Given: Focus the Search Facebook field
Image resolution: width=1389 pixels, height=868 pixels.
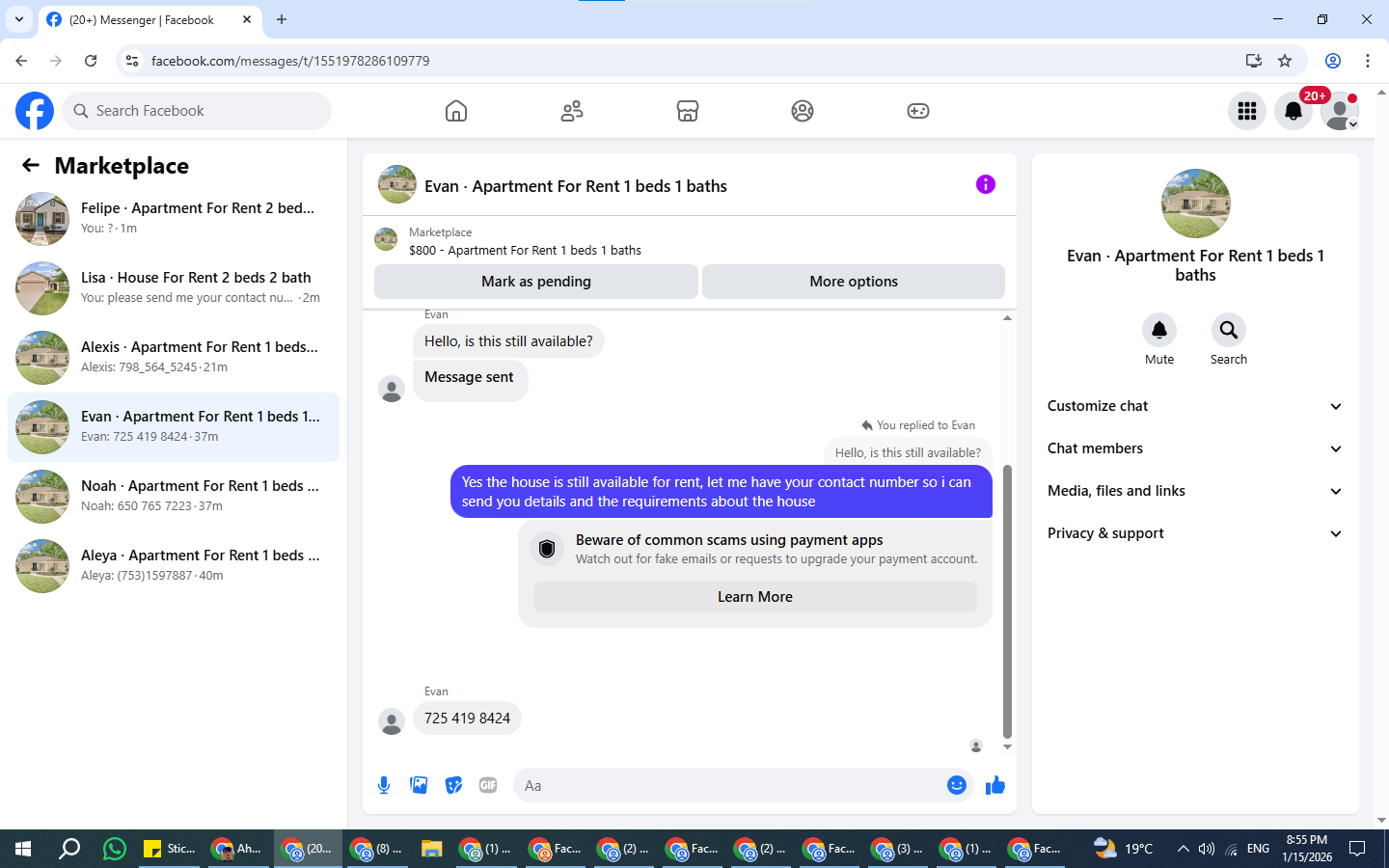Looking at the screenshot, I should pyautogui.click(x=197, y=111).
